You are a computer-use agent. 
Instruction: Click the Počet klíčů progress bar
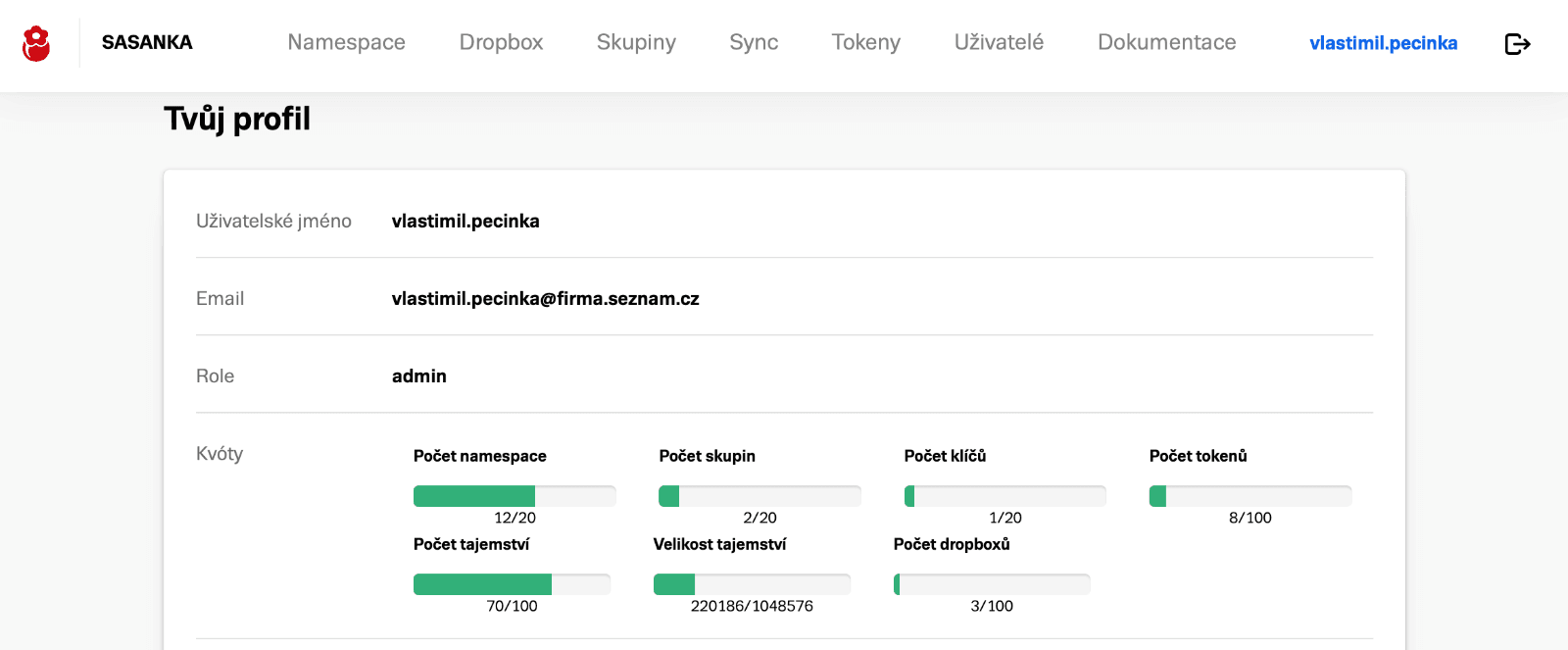(1004, 496)
